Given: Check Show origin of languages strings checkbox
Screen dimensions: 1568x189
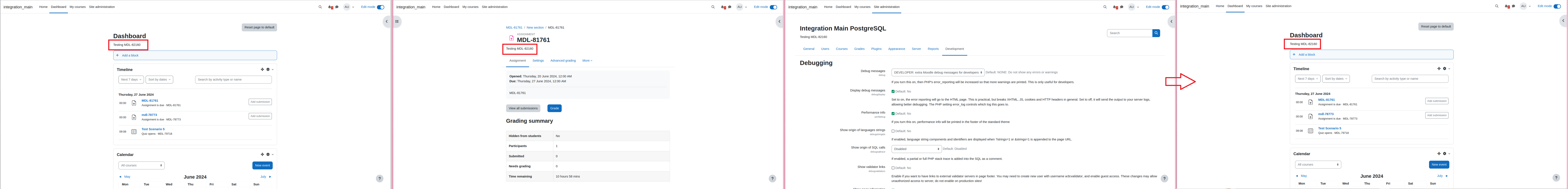Looking at the screenshot, I should [893, 131].
